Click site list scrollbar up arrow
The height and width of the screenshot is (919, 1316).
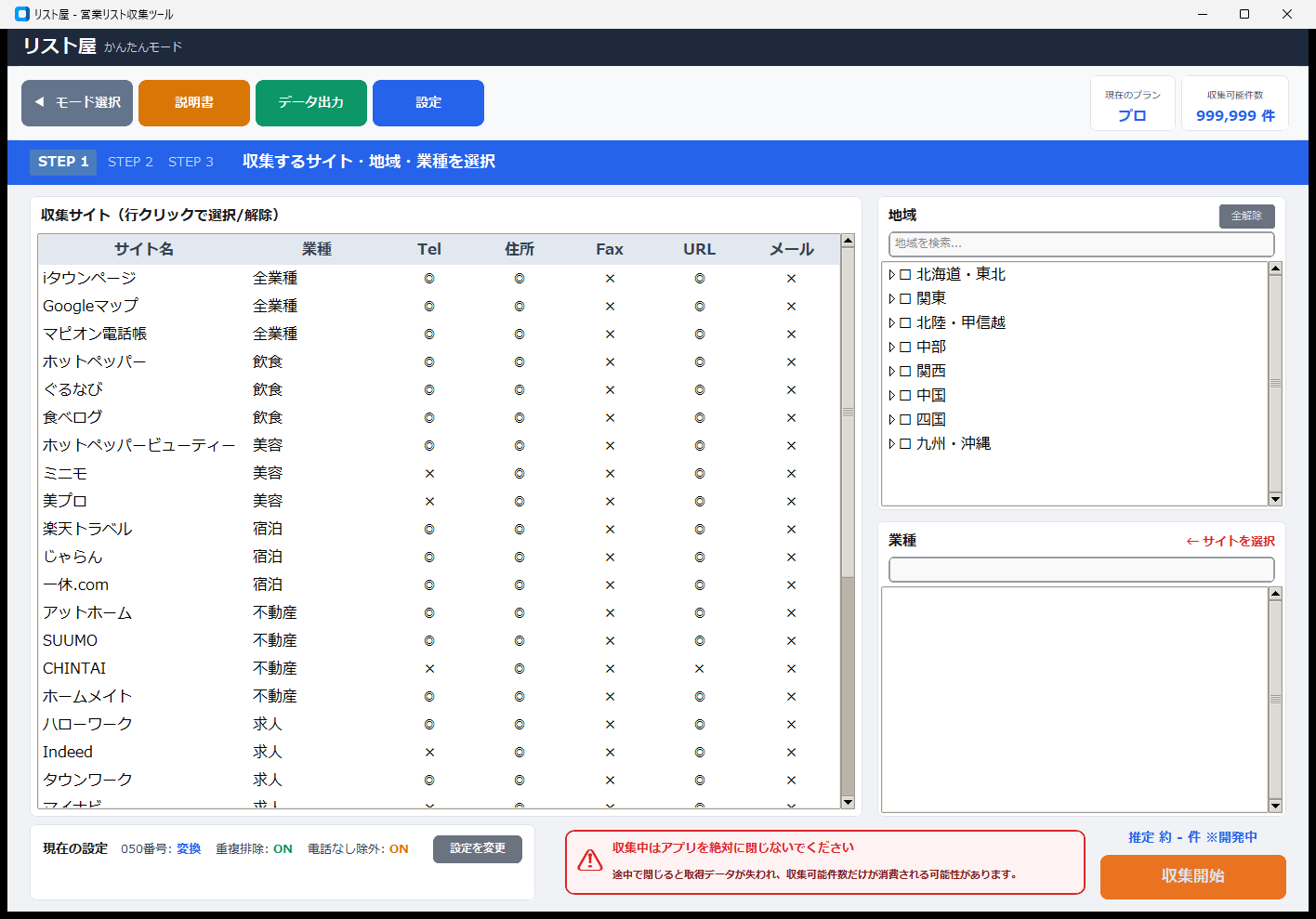tap(848, 241)
